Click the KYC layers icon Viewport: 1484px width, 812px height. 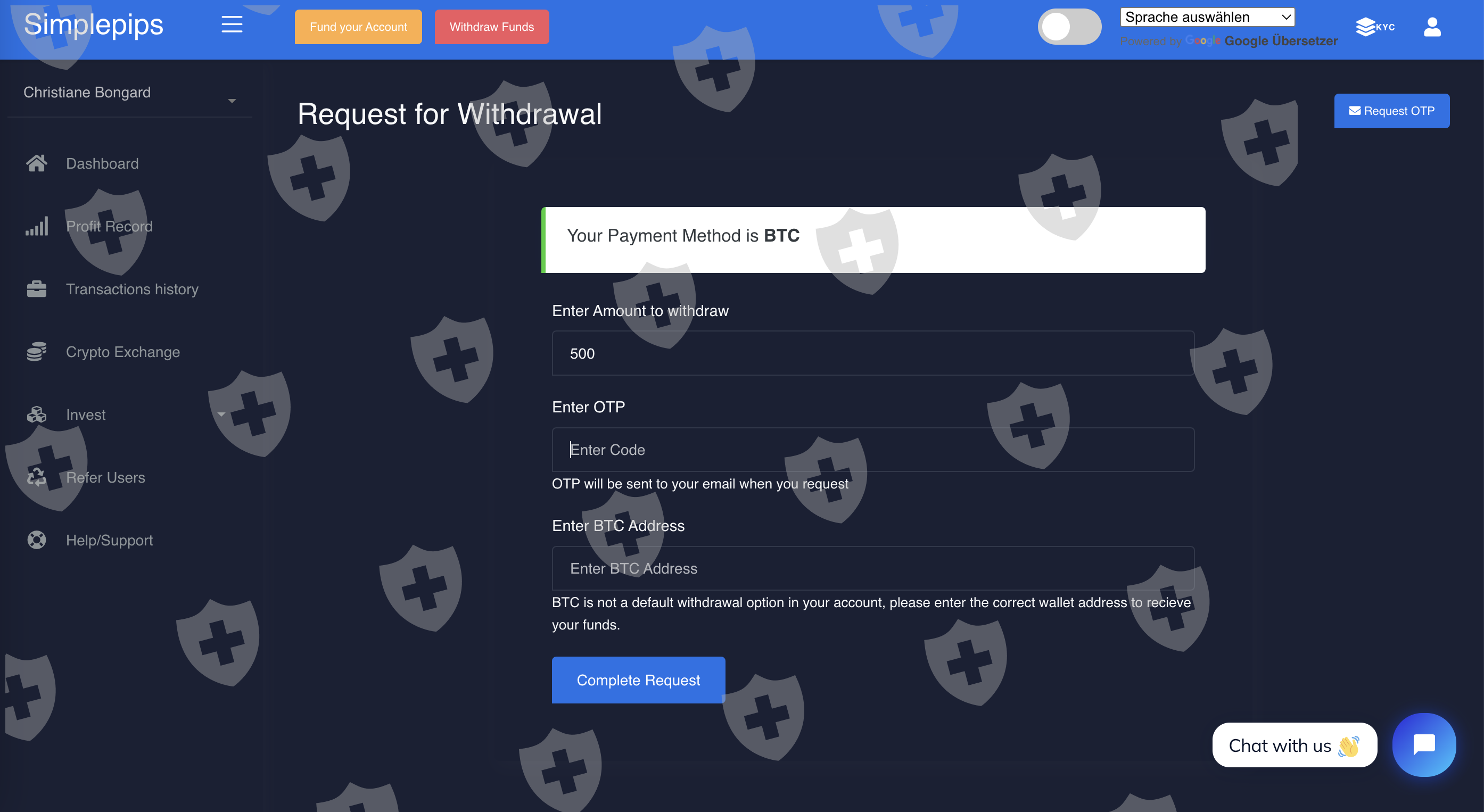pos(1366,27)
